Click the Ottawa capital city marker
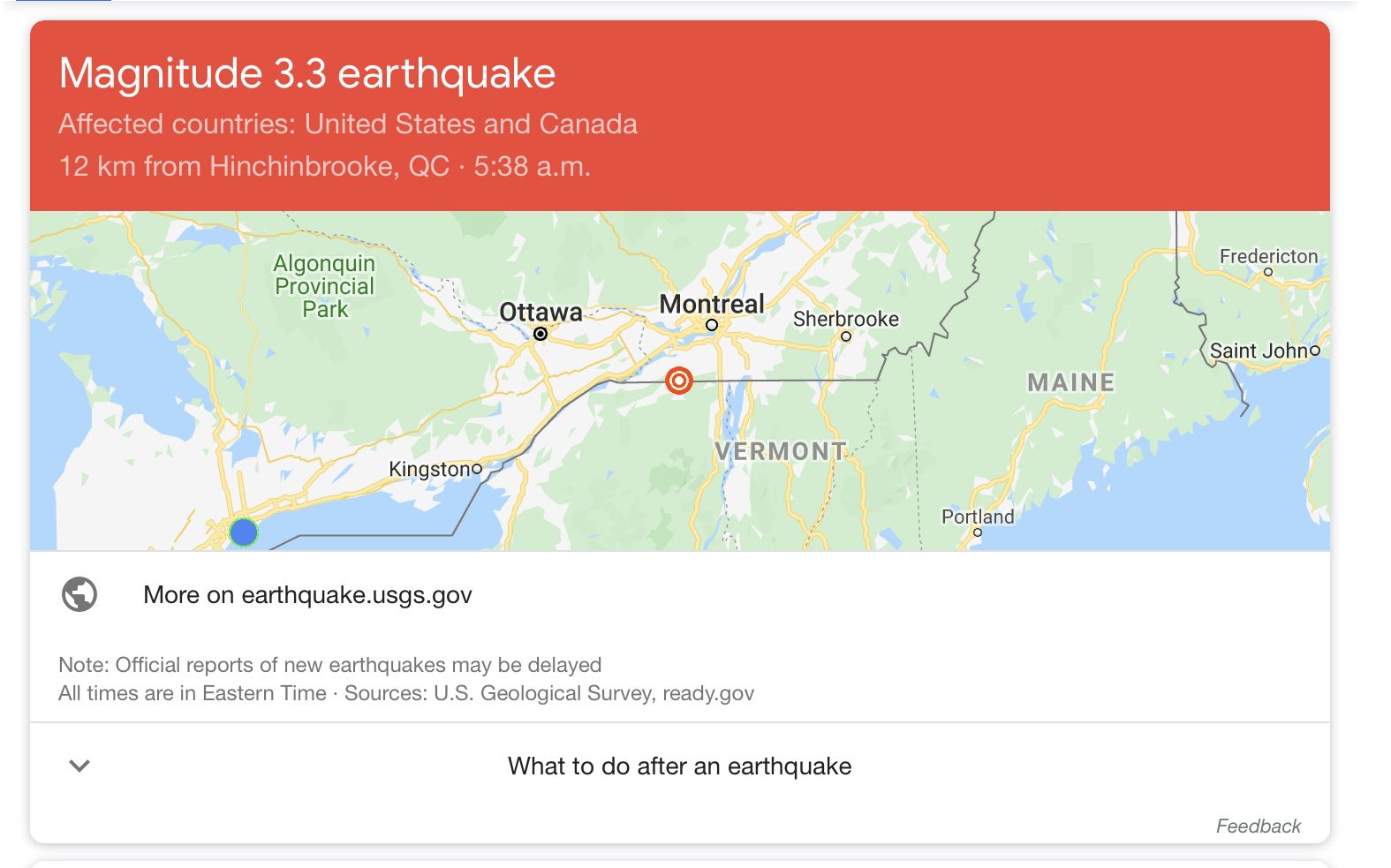Viewport: 1391px width, 868px height. [x=541, y=334]
